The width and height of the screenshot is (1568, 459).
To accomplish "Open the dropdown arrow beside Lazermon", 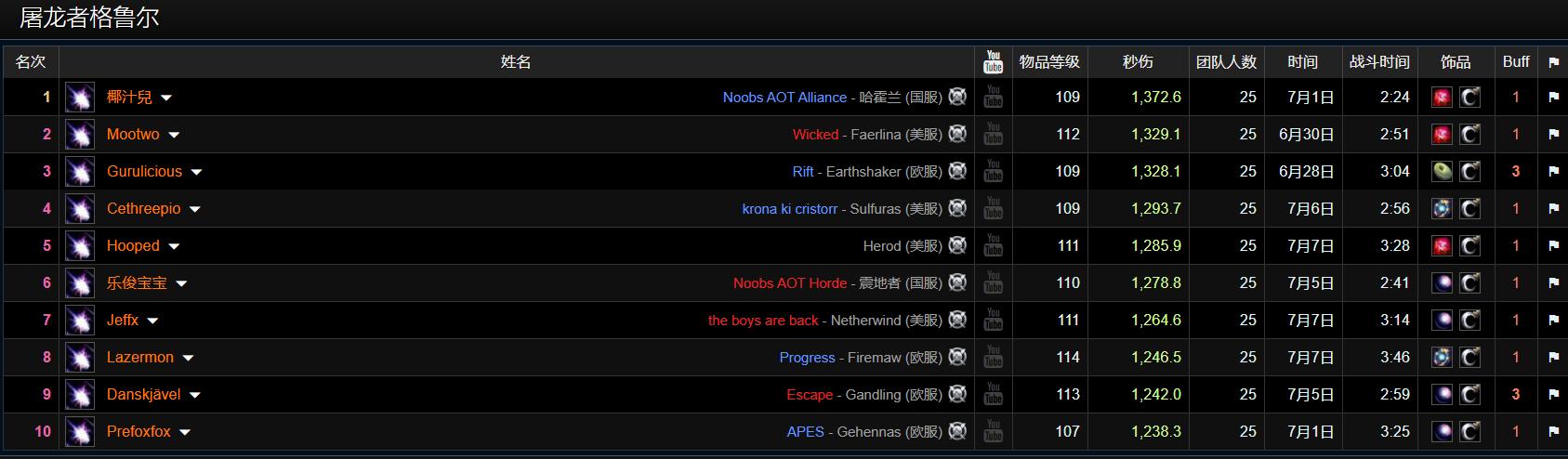I will (x=188, y=358).
